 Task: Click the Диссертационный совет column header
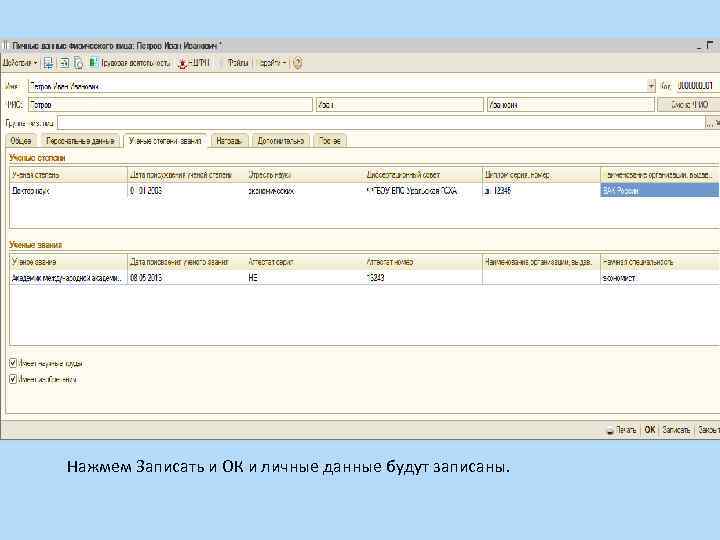423,175
